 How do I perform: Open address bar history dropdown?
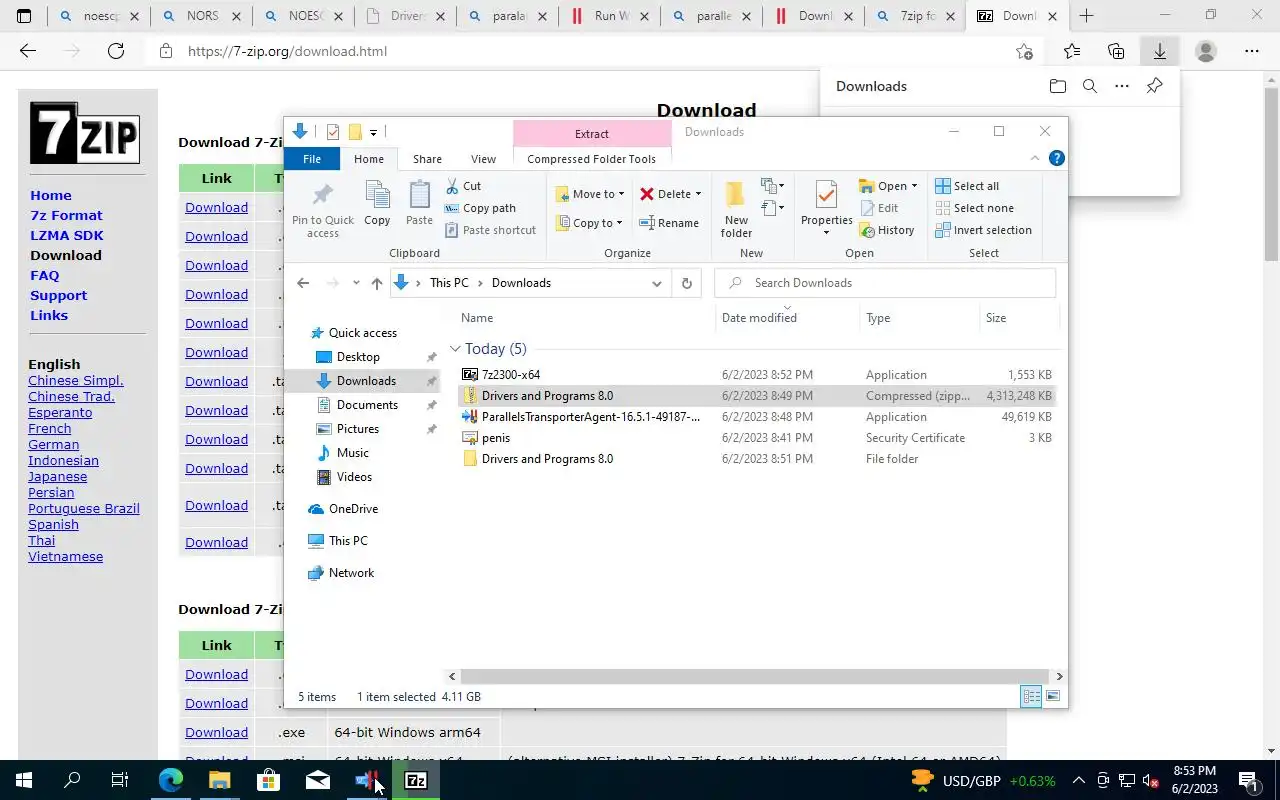656,283
